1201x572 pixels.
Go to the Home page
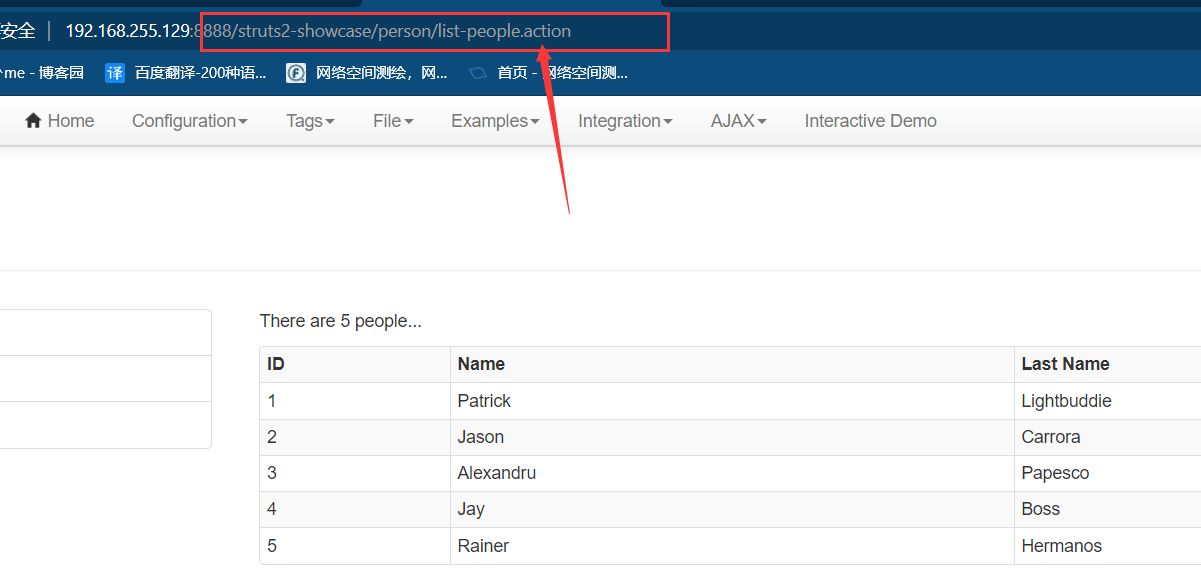point(59,121)
